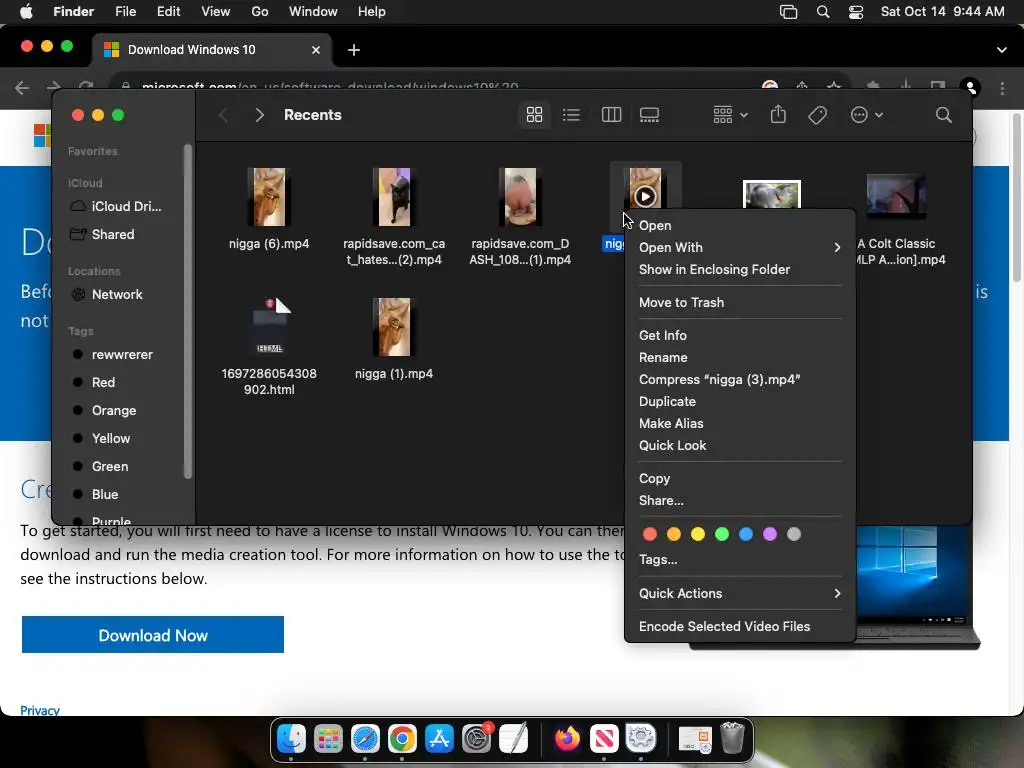Select Duplicate in context menu
The width and height of the screenshot is (1024, 768).
(739, 402)
